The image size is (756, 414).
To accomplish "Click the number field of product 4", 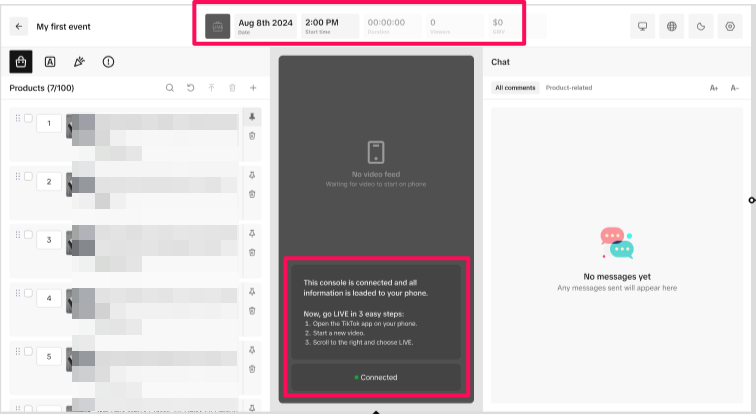I will (x=49, y=298).
